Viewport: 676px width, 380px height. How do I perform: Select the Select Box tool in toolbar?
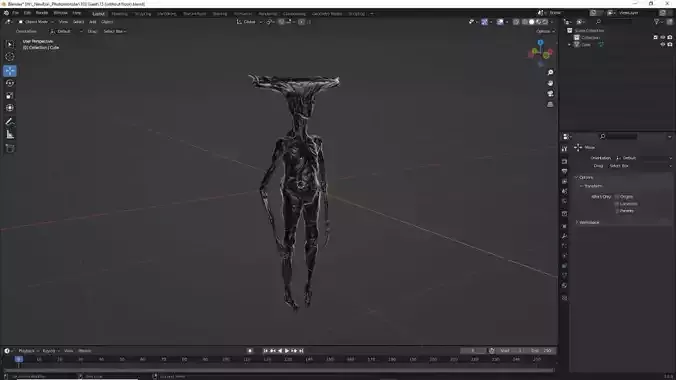[10, 44]
